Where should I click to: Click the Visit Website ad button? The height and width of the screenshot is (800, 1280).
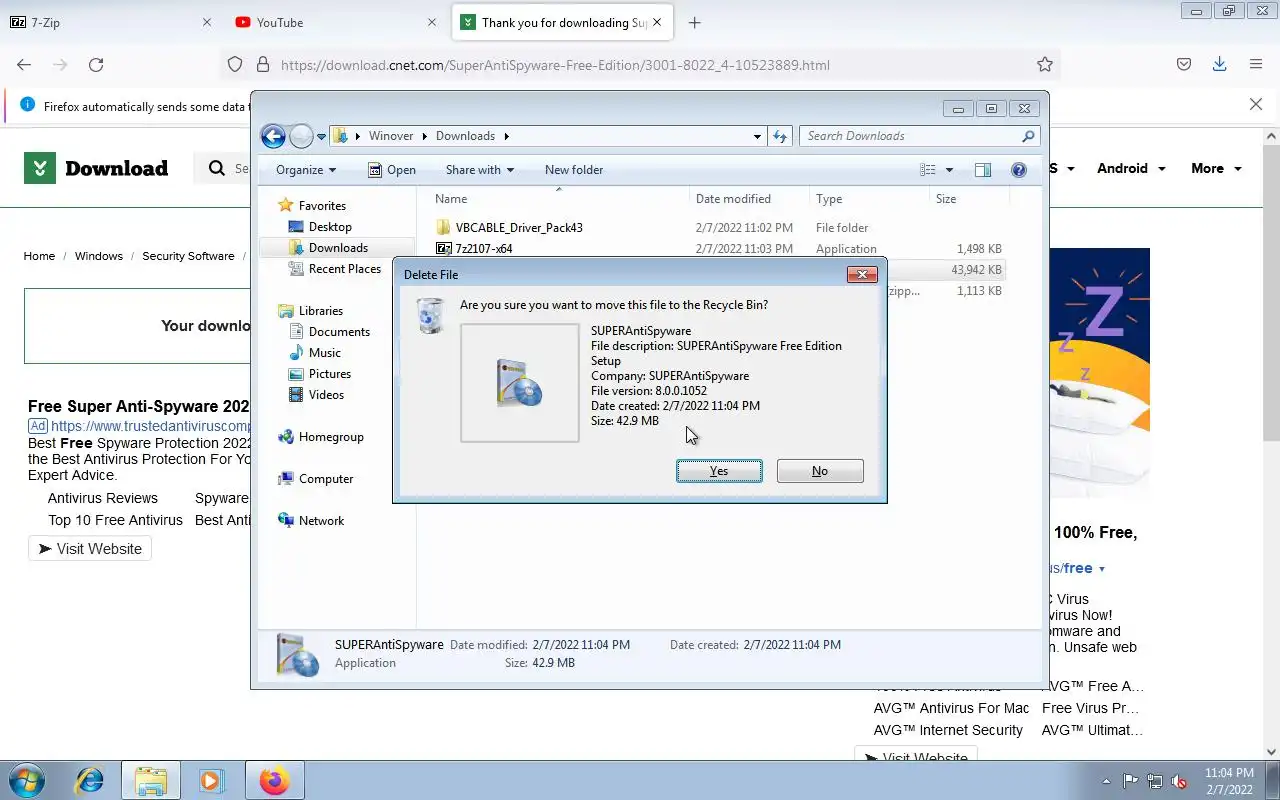[x=90, y=548]
